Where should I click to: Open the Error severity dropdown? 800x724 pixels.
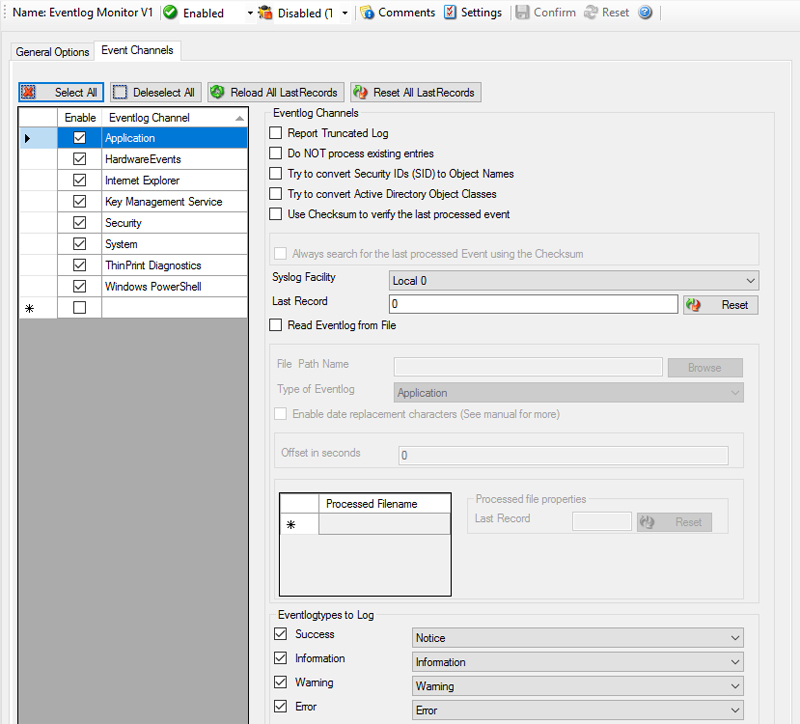577,710
